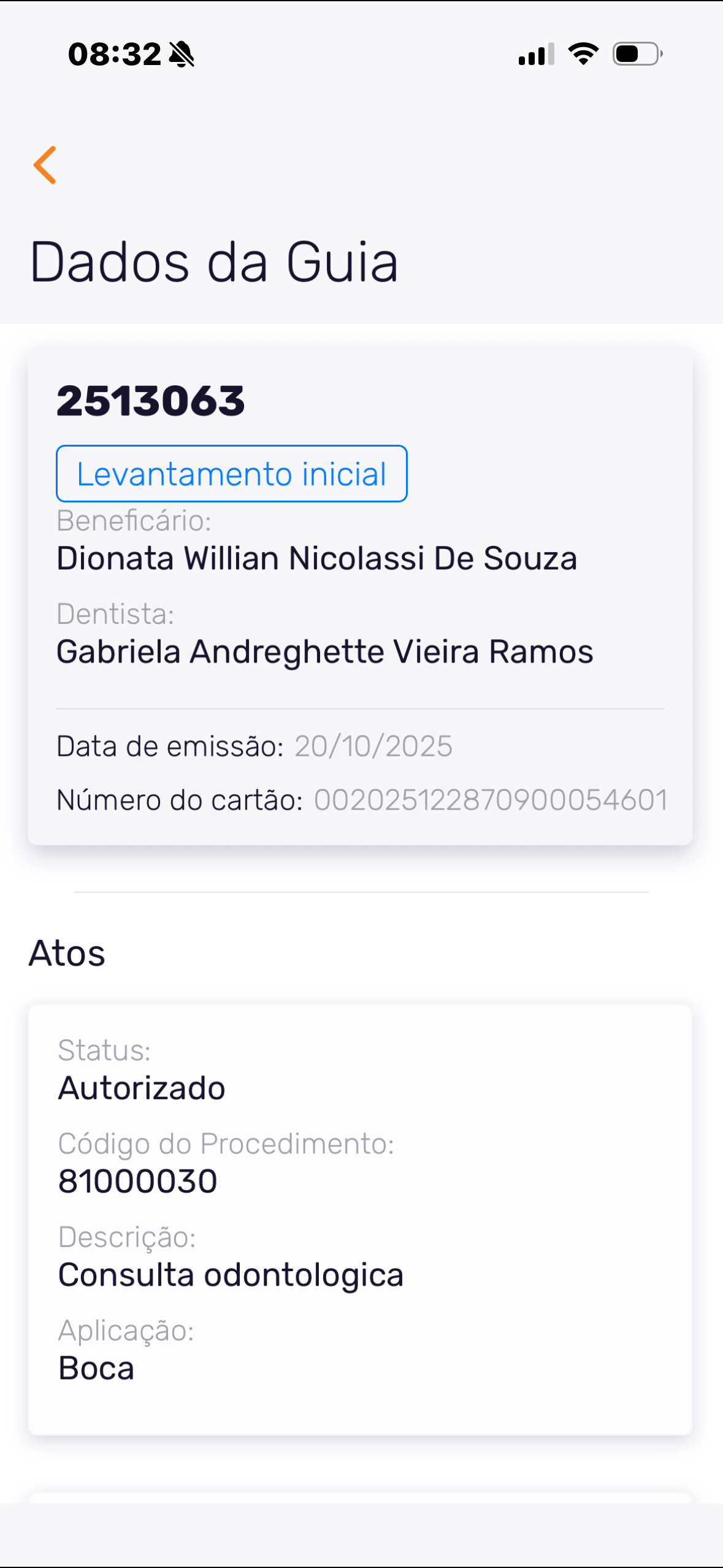This screenshot has width=723, height=1568.
Task: Tap the Beneficiário field label
Action: [x=134, y=521]
